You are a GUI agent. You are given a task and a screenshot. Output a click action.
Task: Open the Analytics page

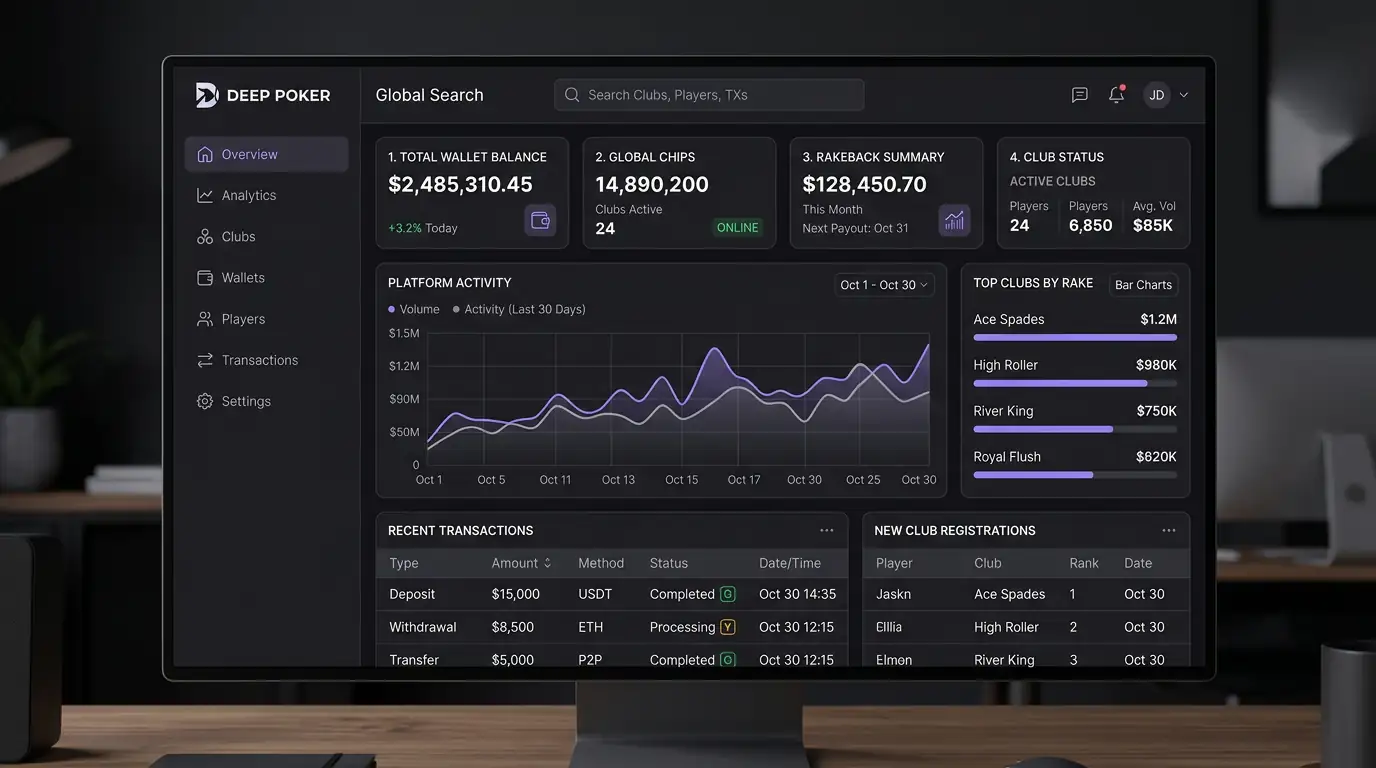point(250,195)
